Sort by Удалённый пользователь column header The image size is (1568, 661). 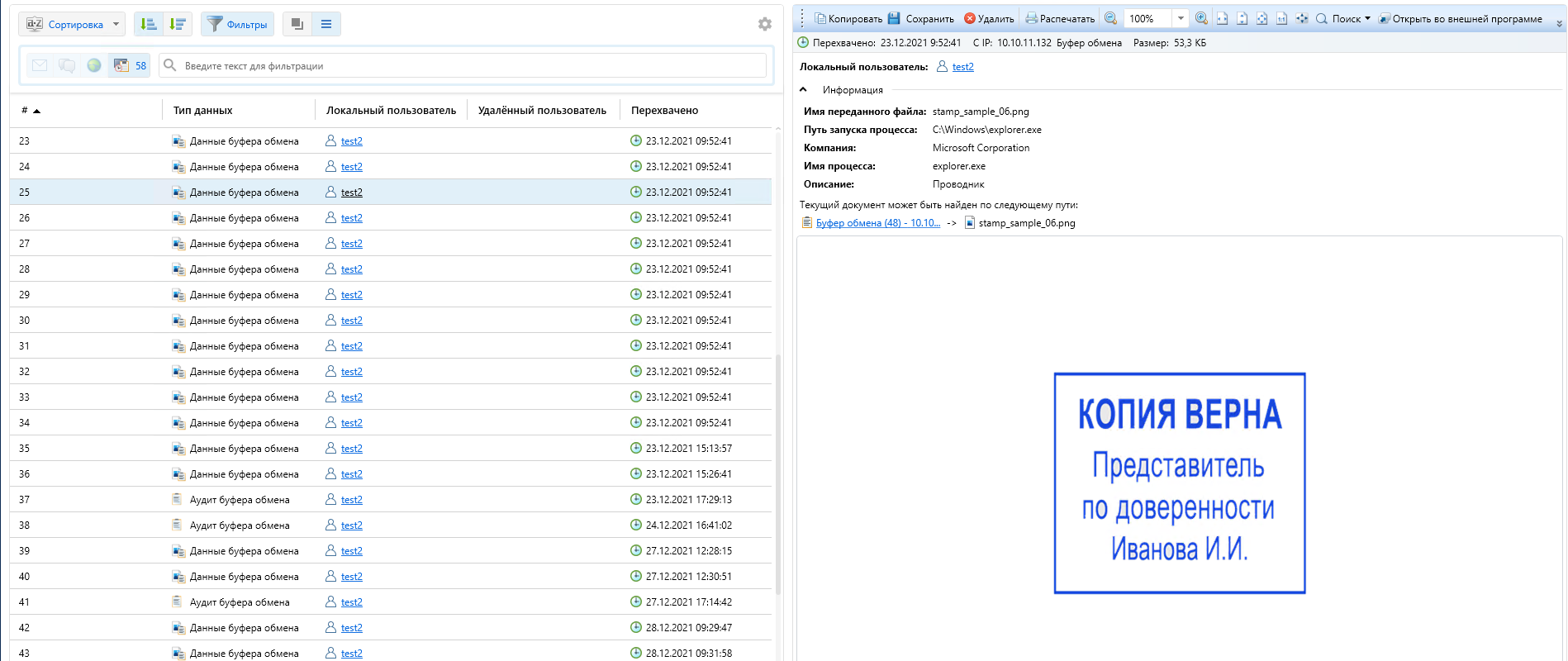click(x=543, y=110)
